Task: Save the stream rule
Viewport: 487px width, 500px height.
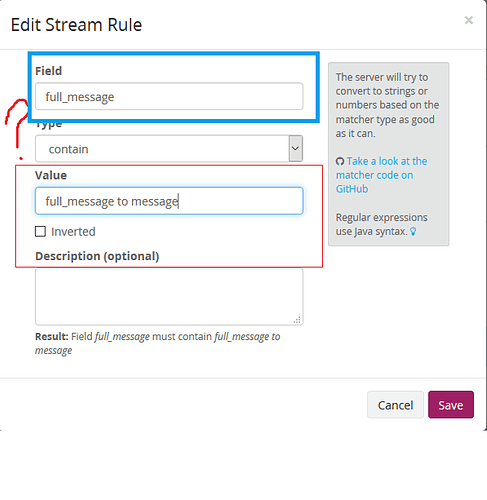Action: point(451,405)
